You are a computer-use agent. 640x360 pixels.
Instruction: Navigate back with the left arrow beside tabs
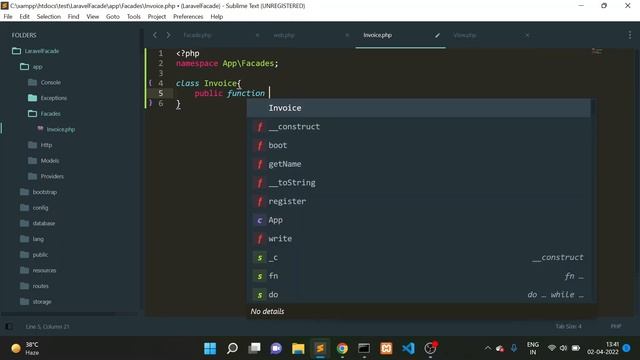[155, 35]
